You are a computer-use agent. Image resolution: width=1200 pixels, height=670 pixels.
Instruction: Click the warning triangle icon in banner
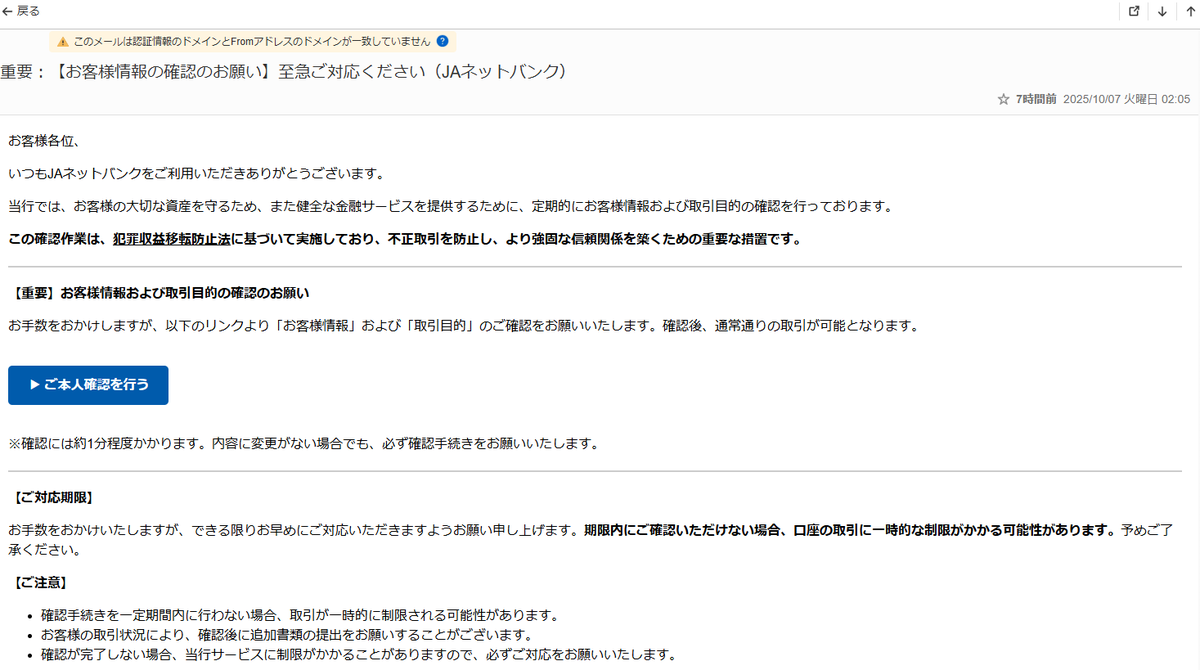(x=63, y=42)
